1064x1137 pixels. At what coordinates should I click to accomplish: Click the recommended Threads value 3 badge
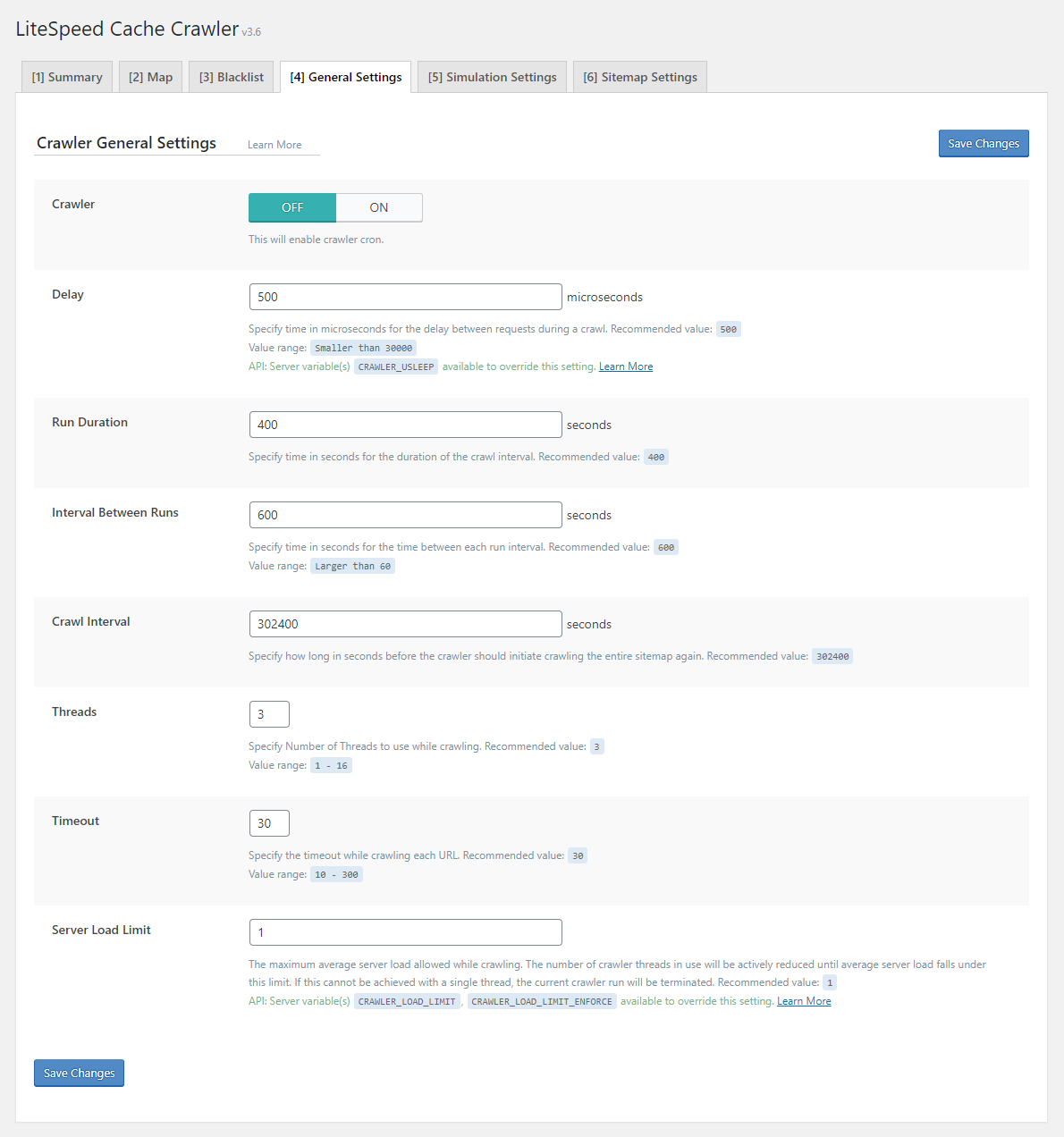pos(597,746)
